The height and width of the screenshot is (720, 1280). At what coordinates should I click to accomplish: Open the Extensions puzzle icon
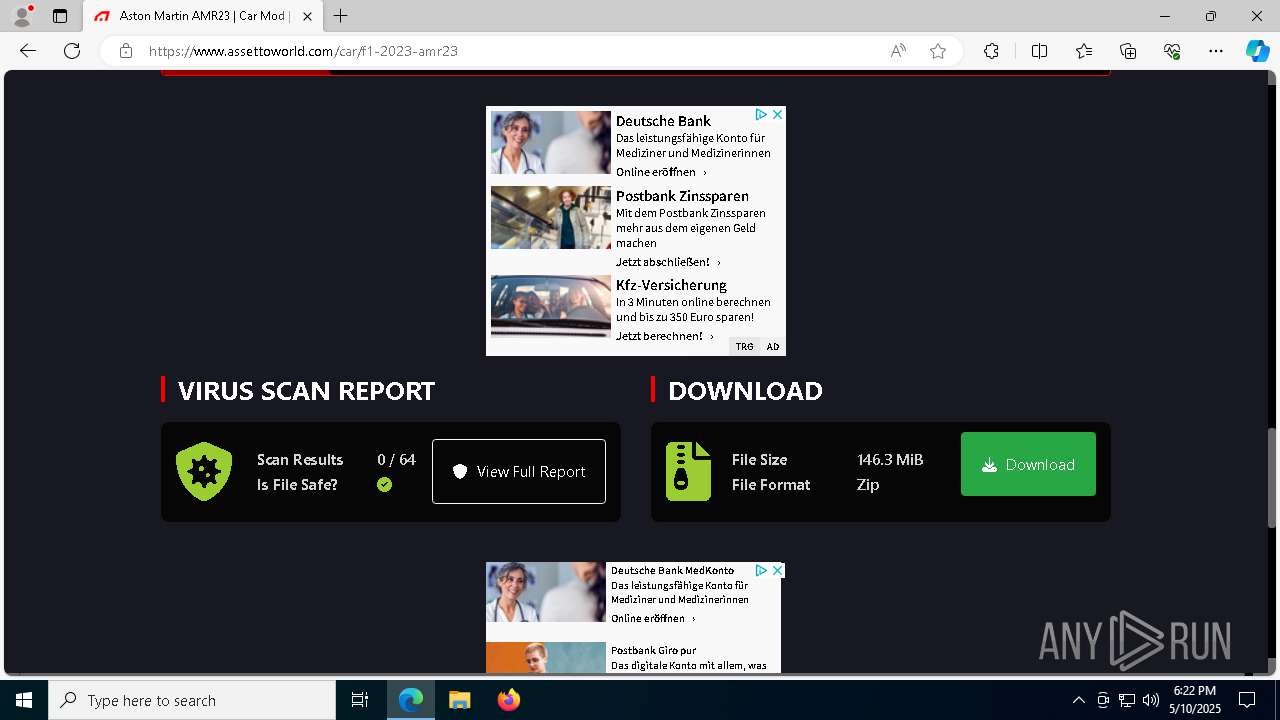tap(991, 51)
